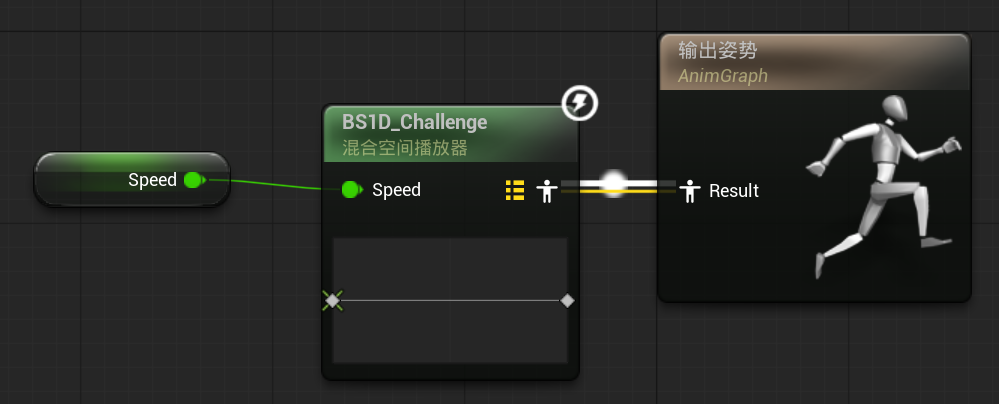Click the green wire connecting the Speed pins

pyautogui.click(x=270, y=184)
